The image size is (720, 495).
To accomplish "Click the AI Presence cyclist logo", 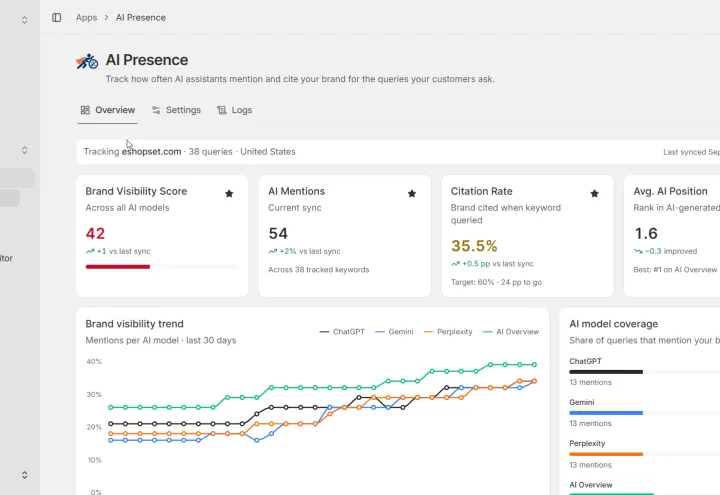I will pos(87,61).
